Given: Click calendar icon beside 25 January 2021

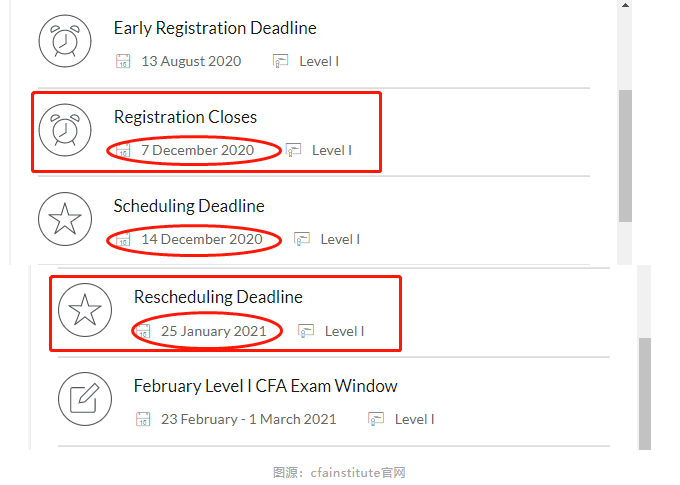Looking at the screenshot, I should pyautogui.click(x=143, y=331).
